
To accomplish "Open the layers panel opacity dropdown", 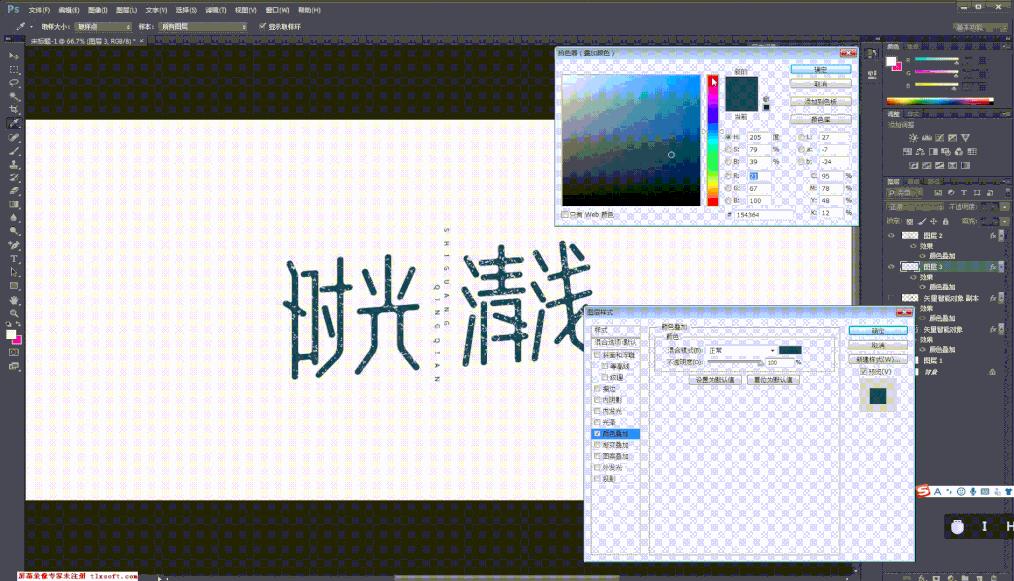I will coord(1003,206).
